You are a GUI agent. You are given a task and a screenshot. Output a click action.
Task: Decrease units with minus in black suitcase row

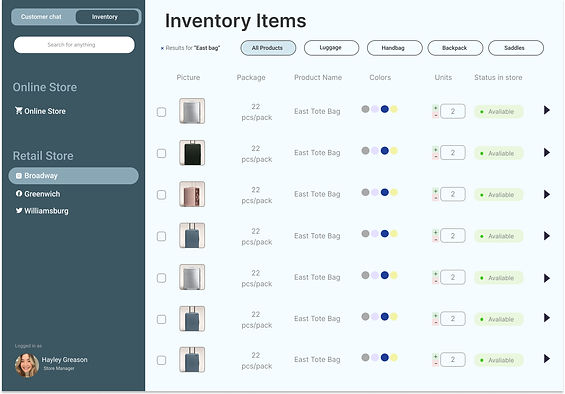(x=436, y=156)
